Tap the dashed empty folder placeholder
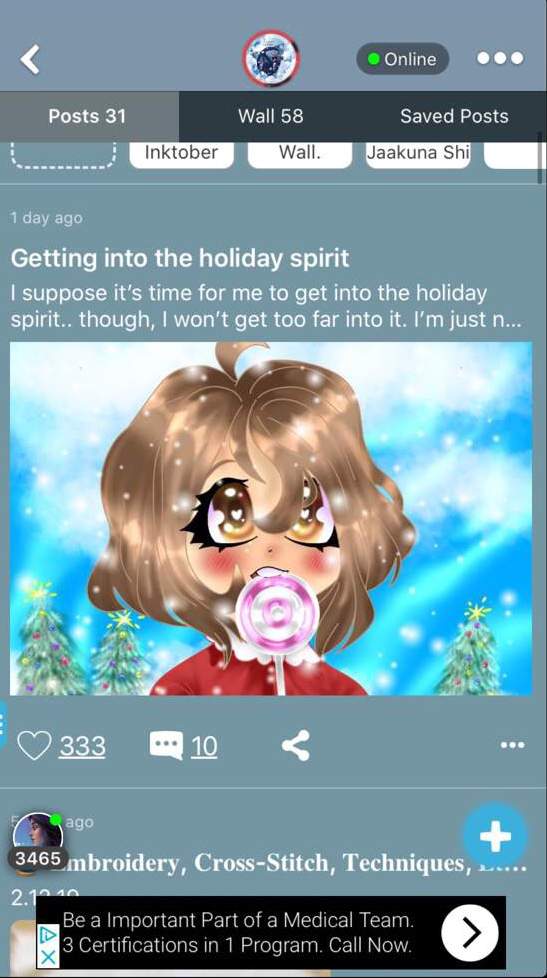 click(64, 154)
